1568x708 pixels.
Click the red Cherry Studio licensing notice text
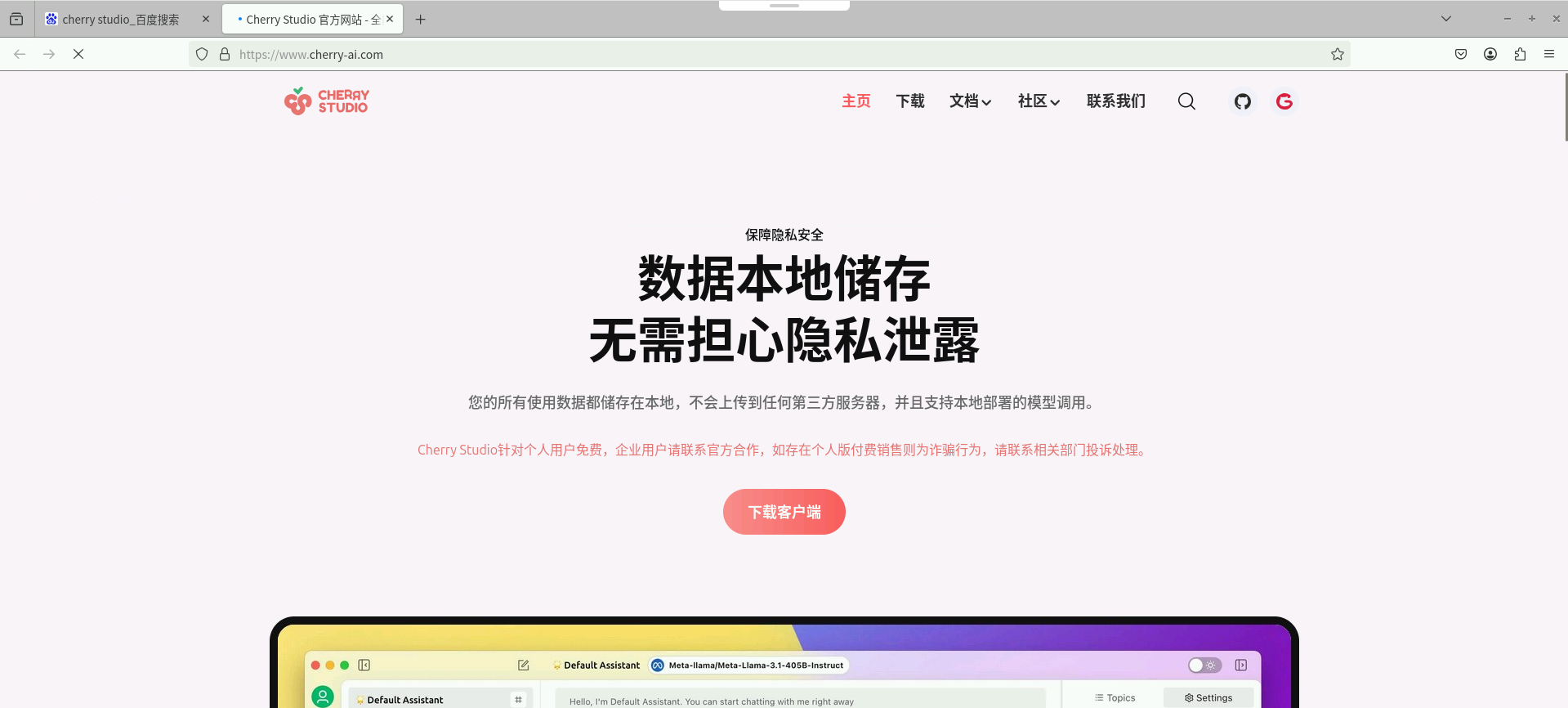tap(783, 450)
